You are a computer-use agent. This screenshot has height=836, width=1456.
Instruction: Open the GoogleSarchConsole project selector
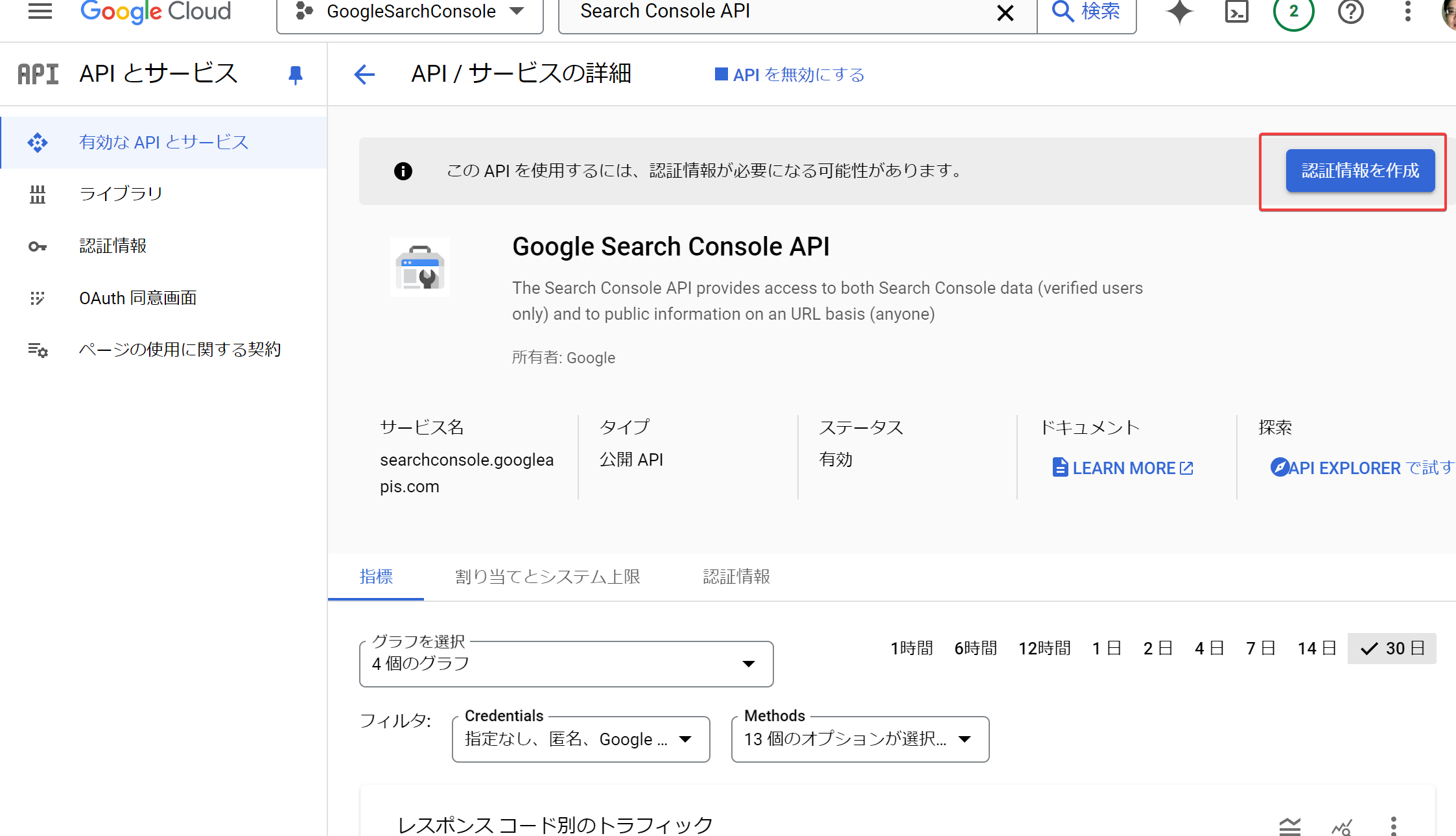[410, 12]
